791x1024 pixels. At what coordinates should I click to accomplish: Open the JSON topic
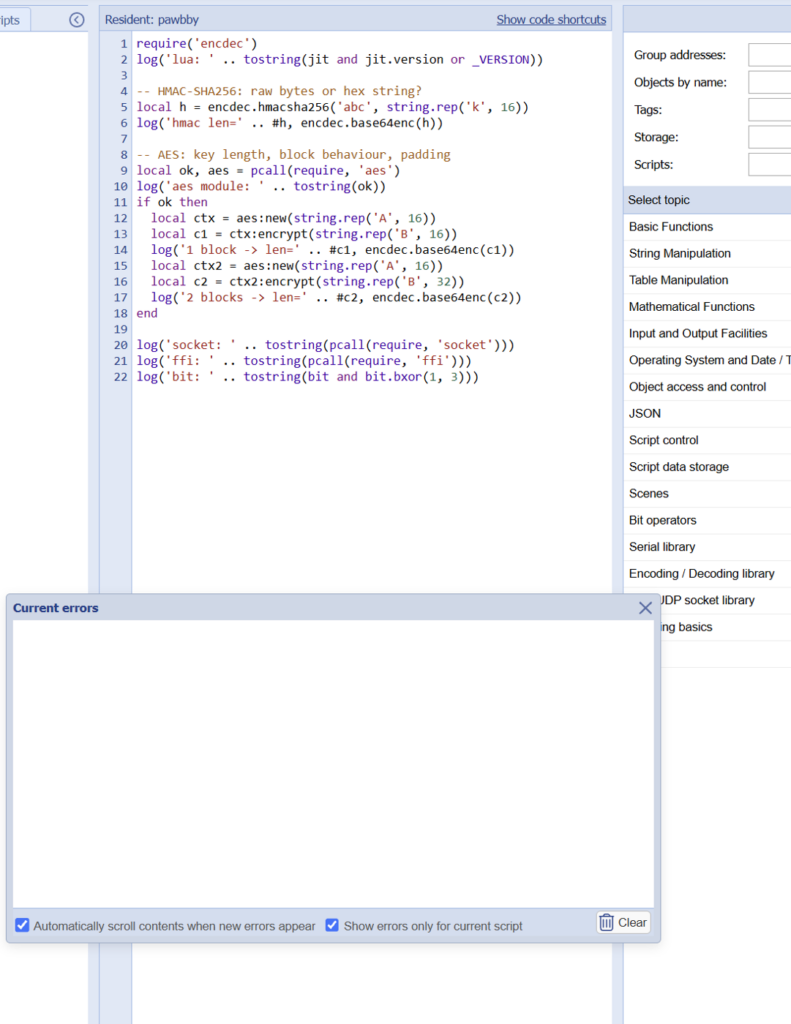tap(707, 414)
